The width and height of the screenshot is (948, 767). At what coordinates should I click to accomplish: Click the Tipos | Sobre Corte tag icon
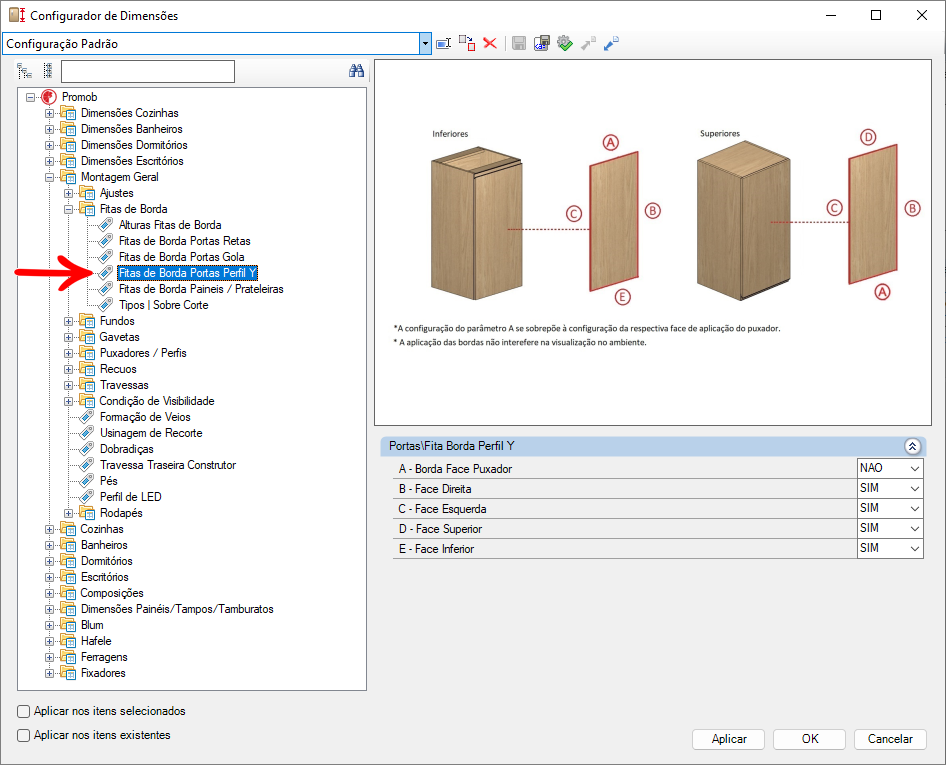tap(106, 305)
